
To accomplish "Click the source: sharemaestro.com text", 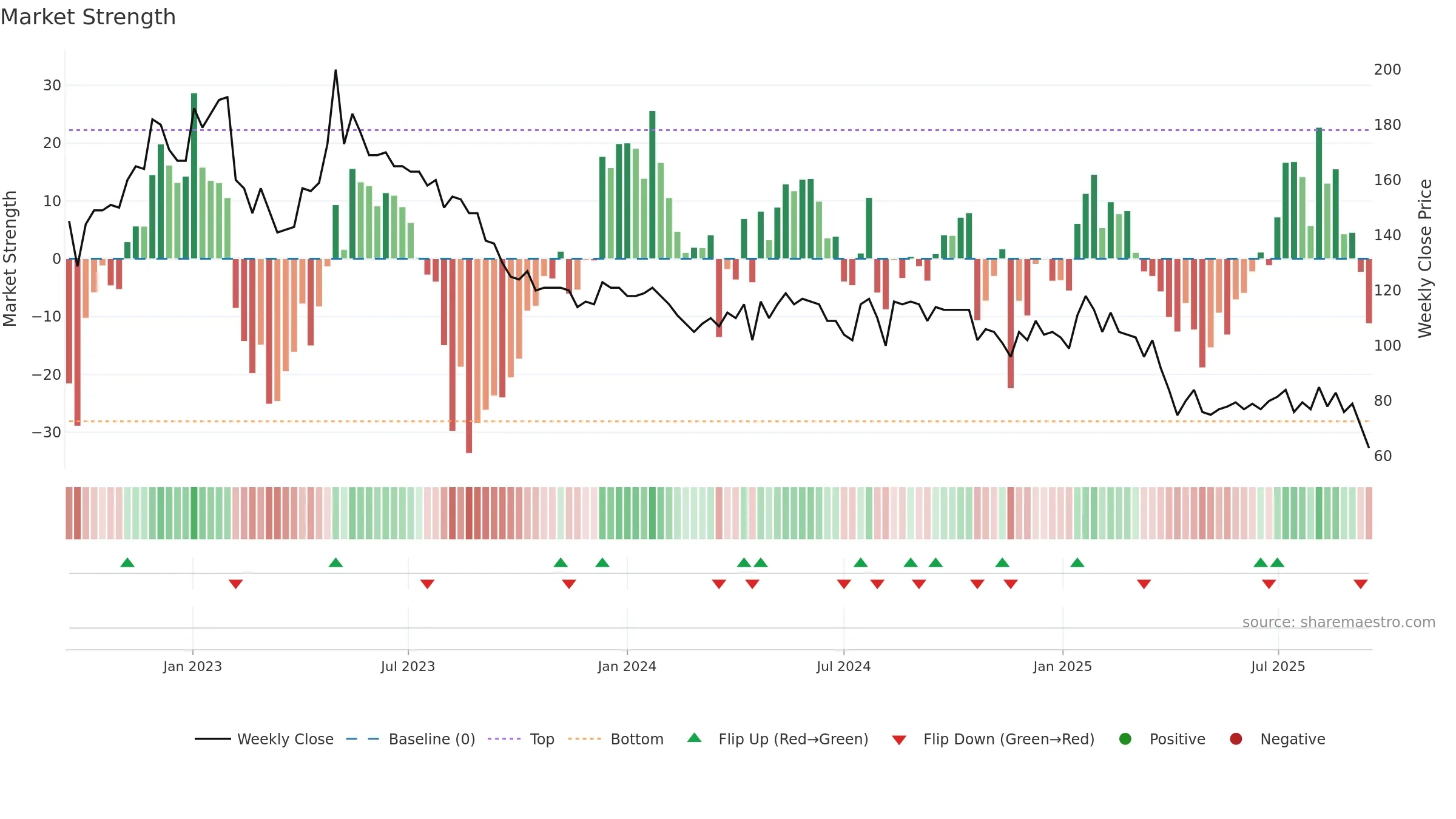I will click(1339, 622).
